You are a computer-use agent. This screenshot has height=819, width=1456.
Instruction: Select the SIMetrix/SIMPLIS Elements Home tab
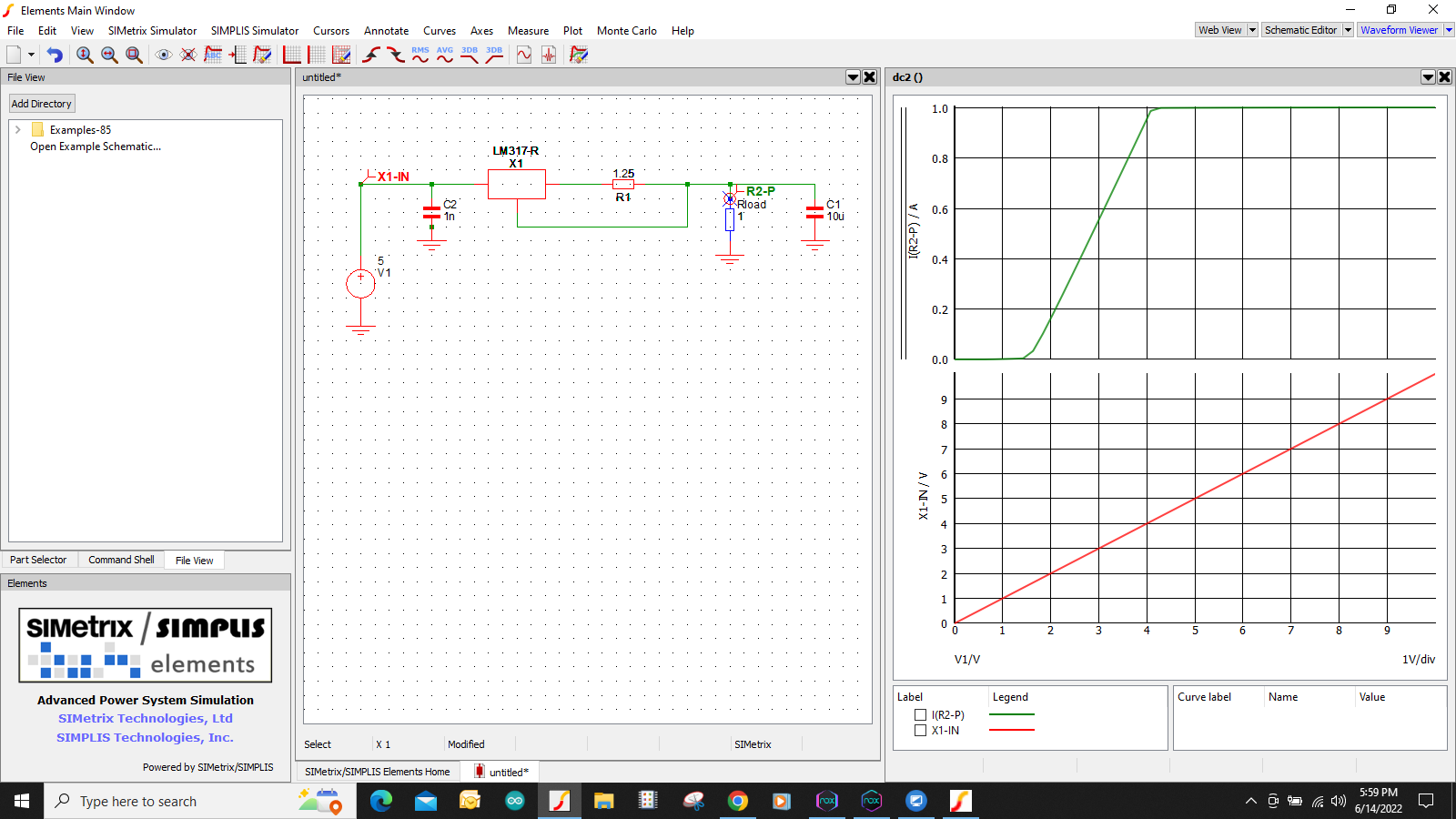pyautogui.click(x=378, y=772)
